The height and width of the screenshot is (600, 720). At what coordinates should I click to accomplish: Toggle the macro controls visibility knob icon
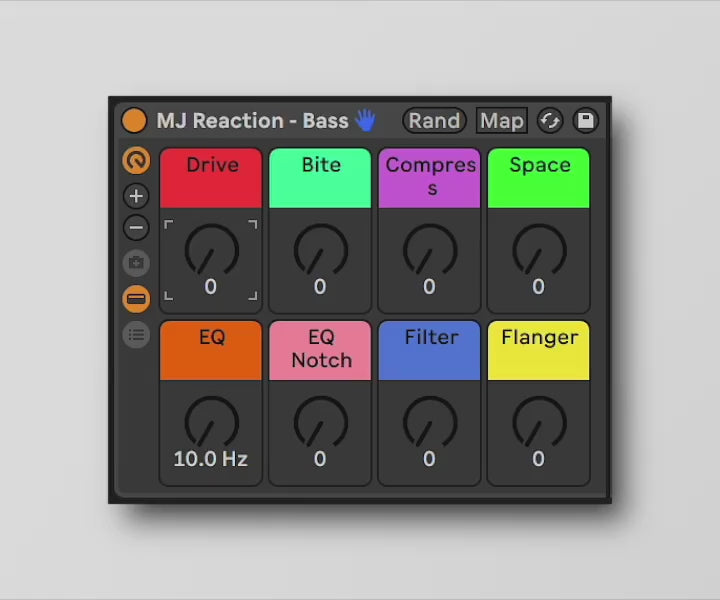tap(136, 161)
